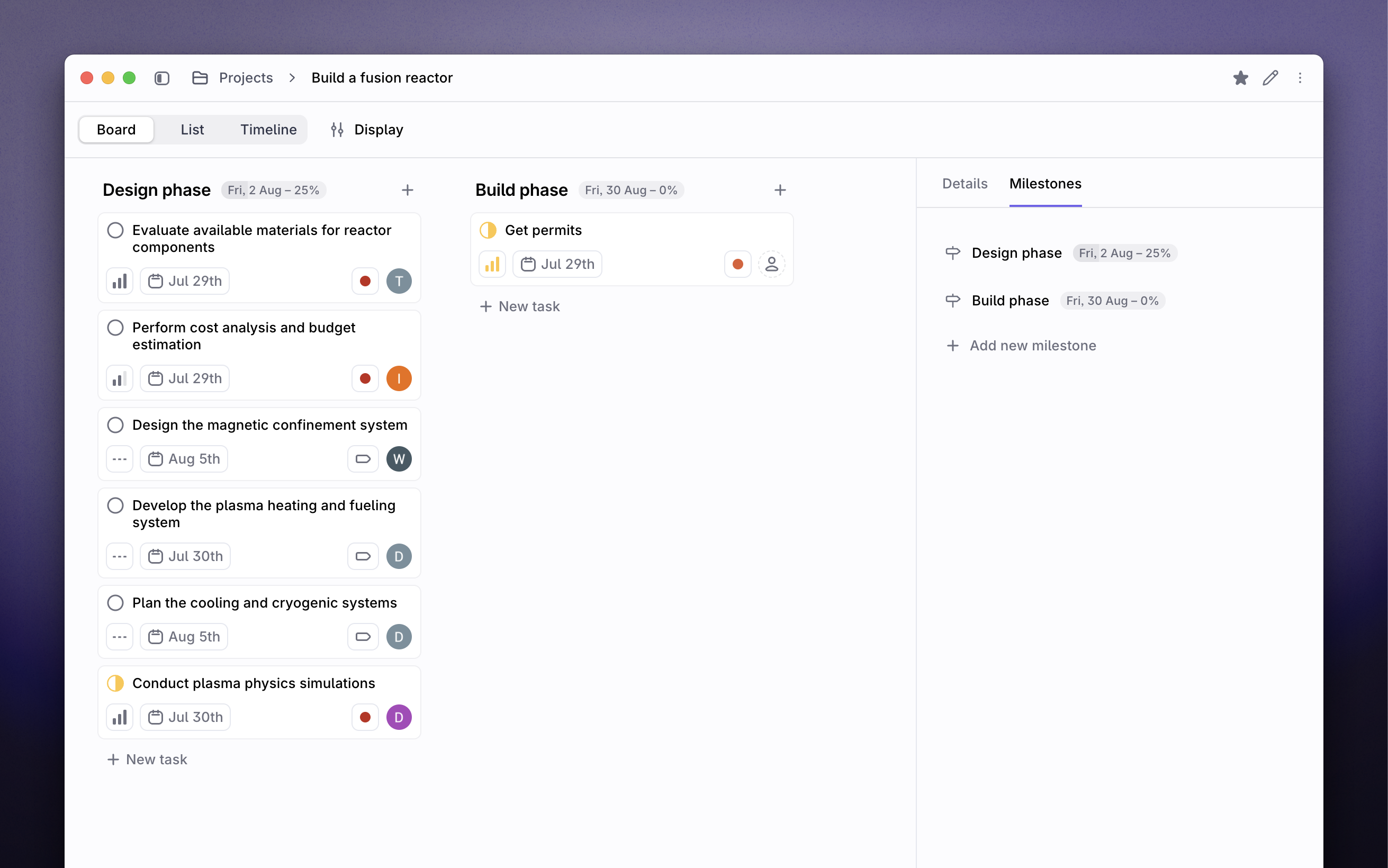Image resolution: width=1388 pixels, height=868 pixels.
Task: Open the Aug 5th date on cooling systems card
Action: tap(184, 637)
